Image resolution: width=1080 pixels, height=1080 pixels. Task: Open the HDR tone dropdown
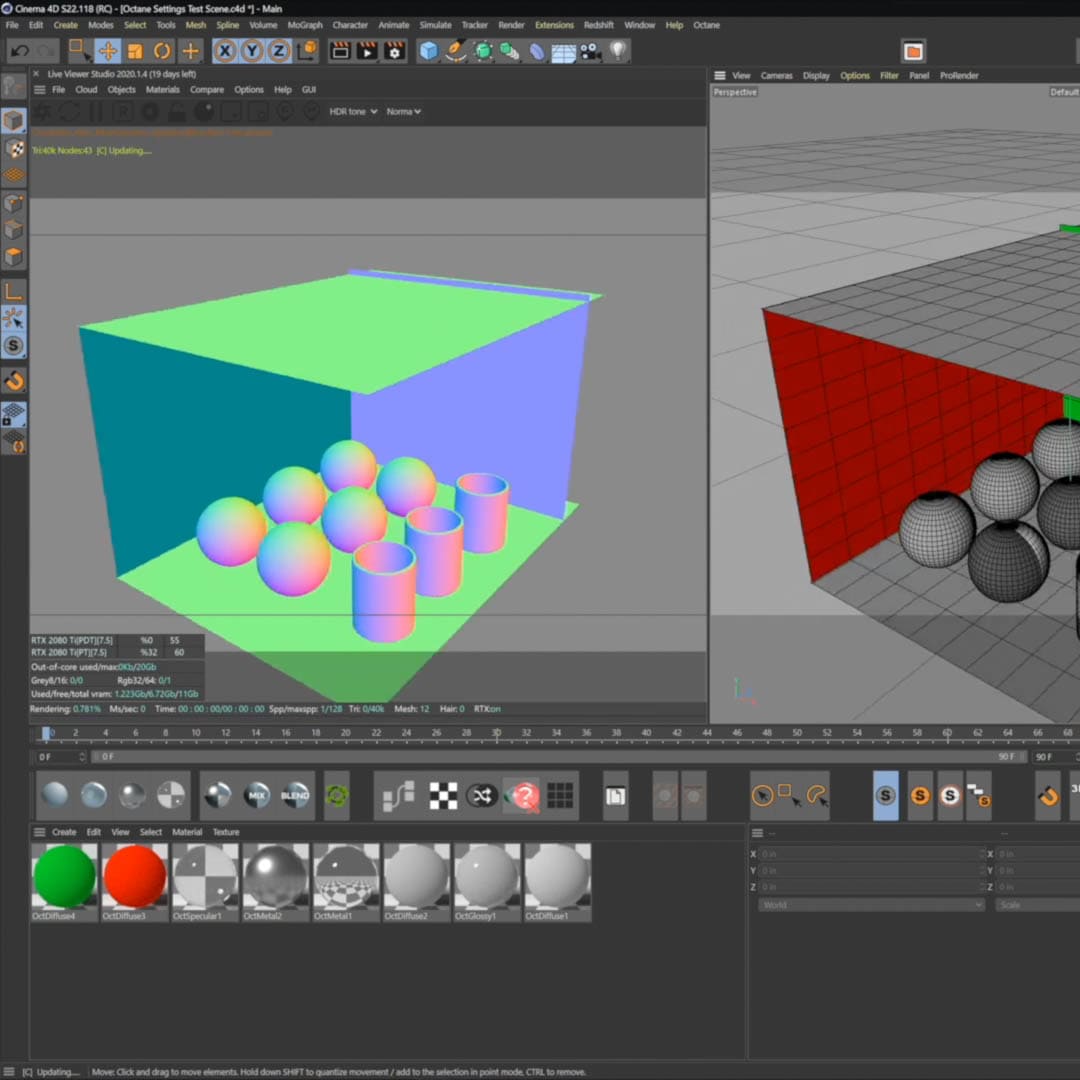pos(353,112)
